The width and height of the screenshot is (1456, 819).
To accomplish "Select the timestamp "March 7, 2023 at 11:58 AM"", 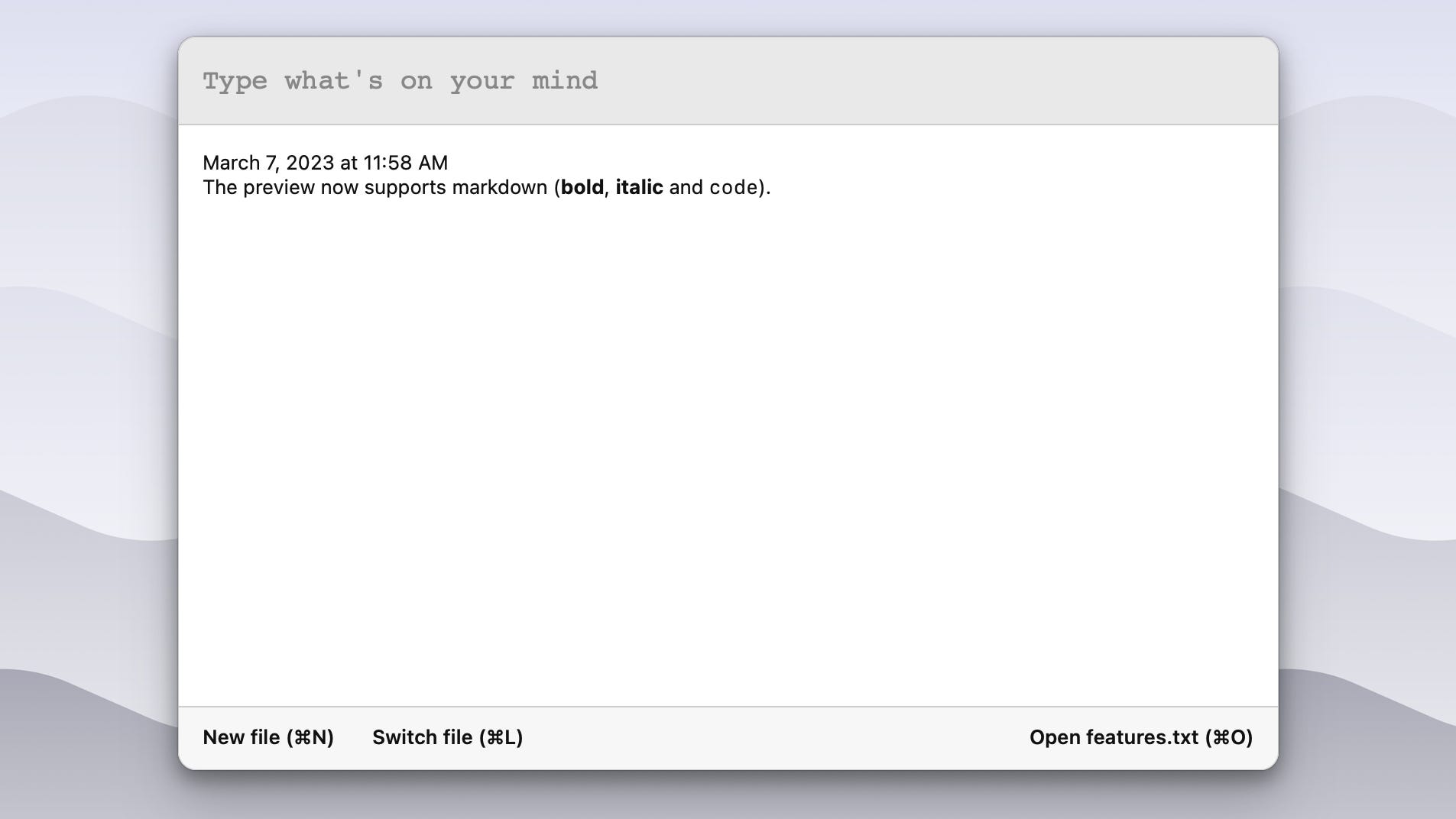I will point(325,163).
